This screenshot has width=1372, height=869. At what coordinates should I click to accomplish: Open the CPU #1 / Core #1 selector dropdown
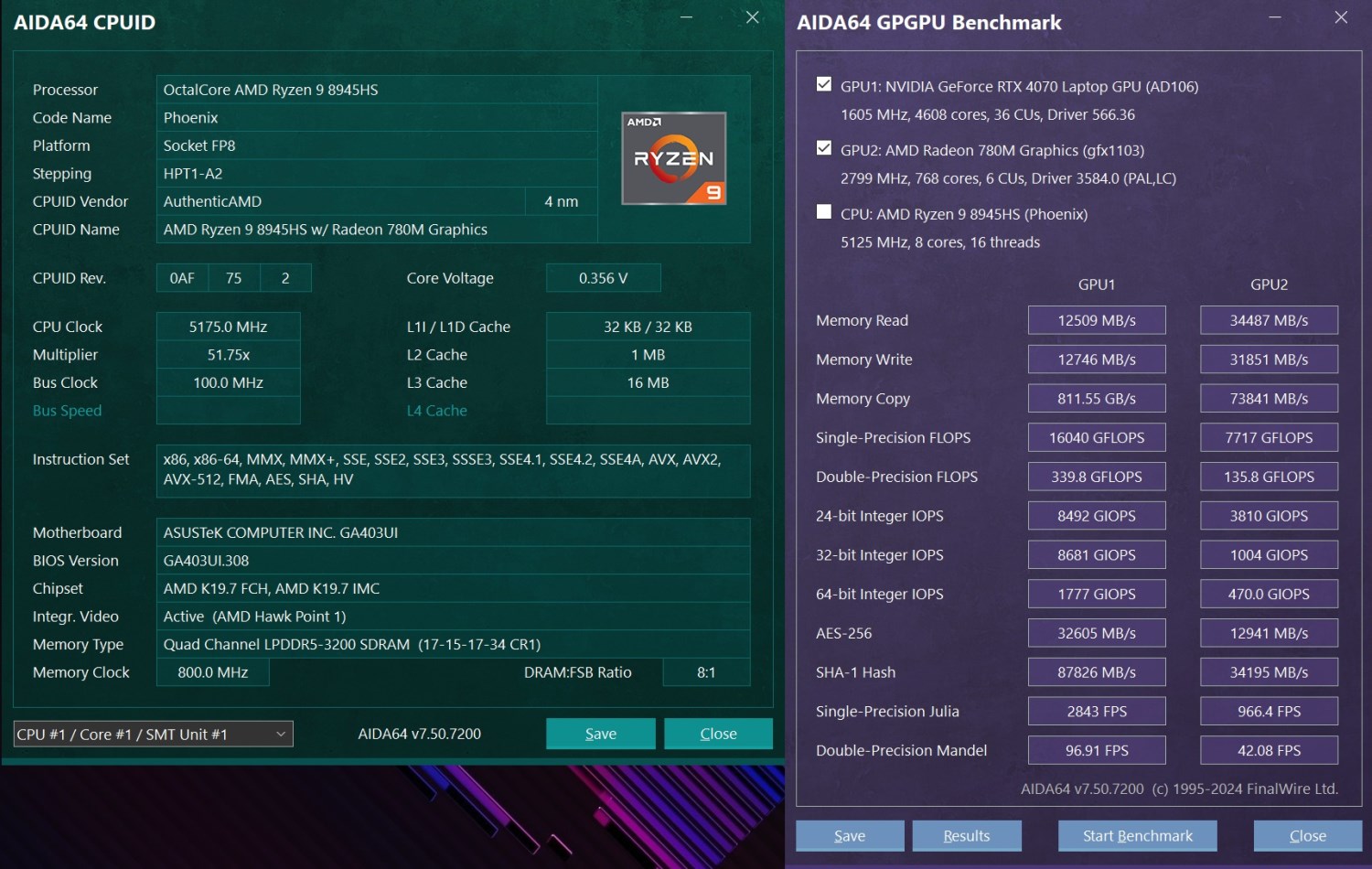[x=153, y=734]
